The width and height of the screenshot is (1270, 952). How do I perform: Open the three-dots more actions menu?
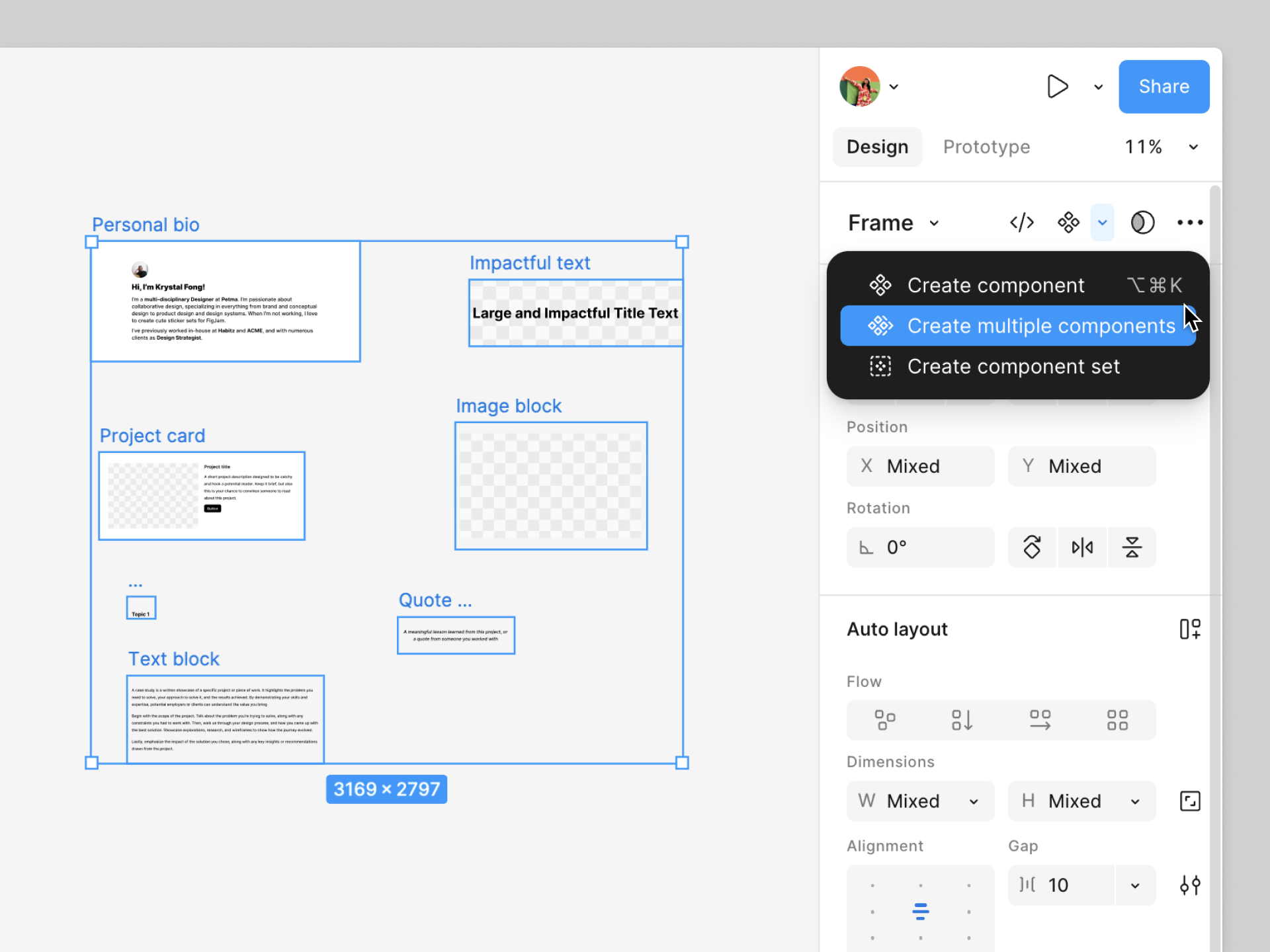pos(1189,223)
